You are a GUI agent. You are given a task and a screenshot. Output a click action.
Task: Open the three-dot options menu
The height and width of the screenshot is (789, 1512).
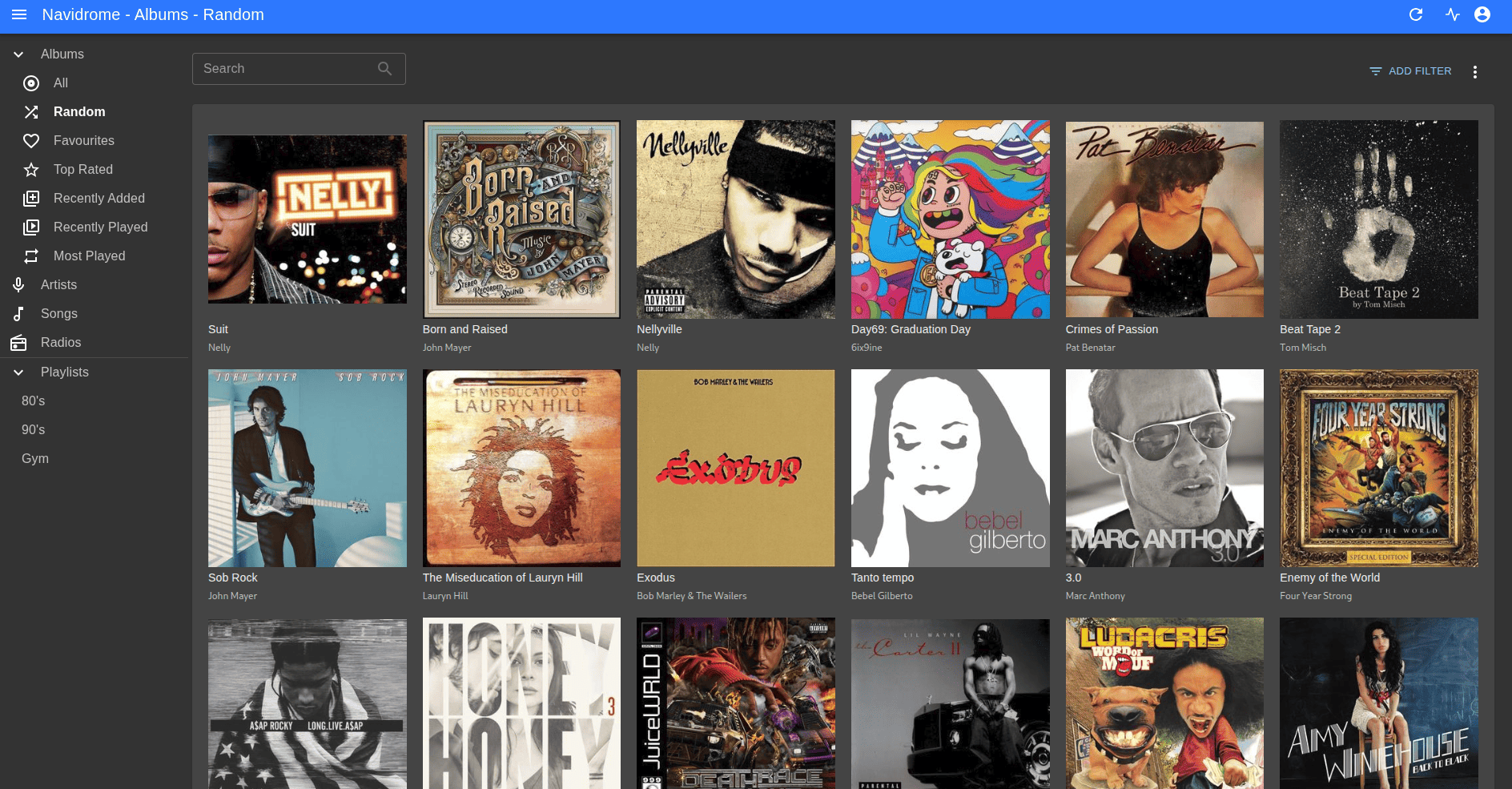point(1475,71)
